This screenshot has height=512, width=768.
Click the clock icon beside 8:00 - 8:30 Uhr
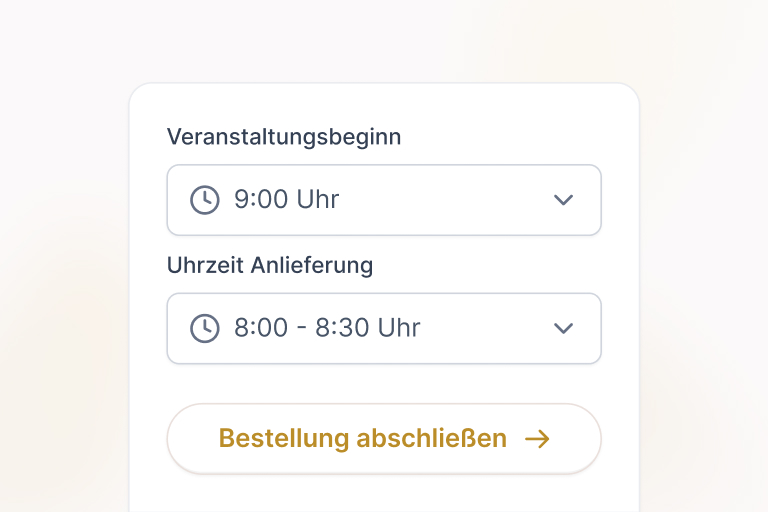[204, 328]
